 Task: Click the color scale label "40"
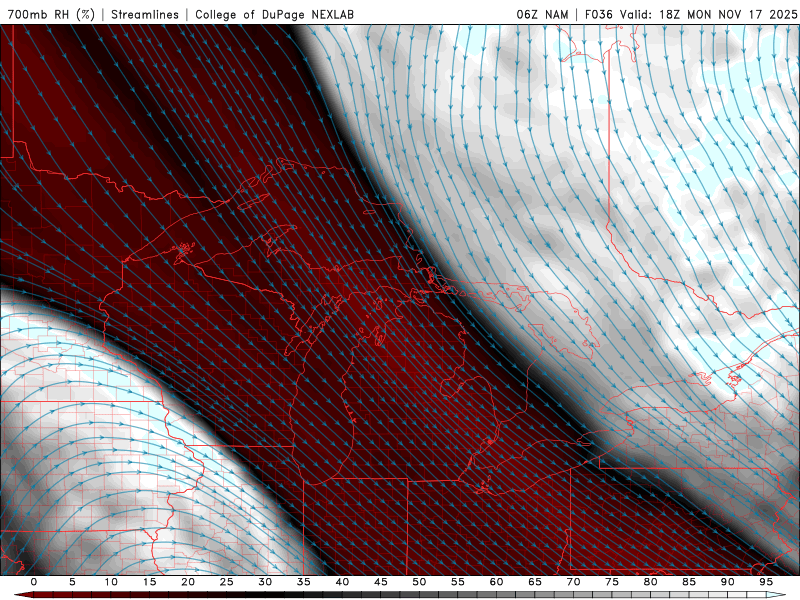click(x=342, y=582)
